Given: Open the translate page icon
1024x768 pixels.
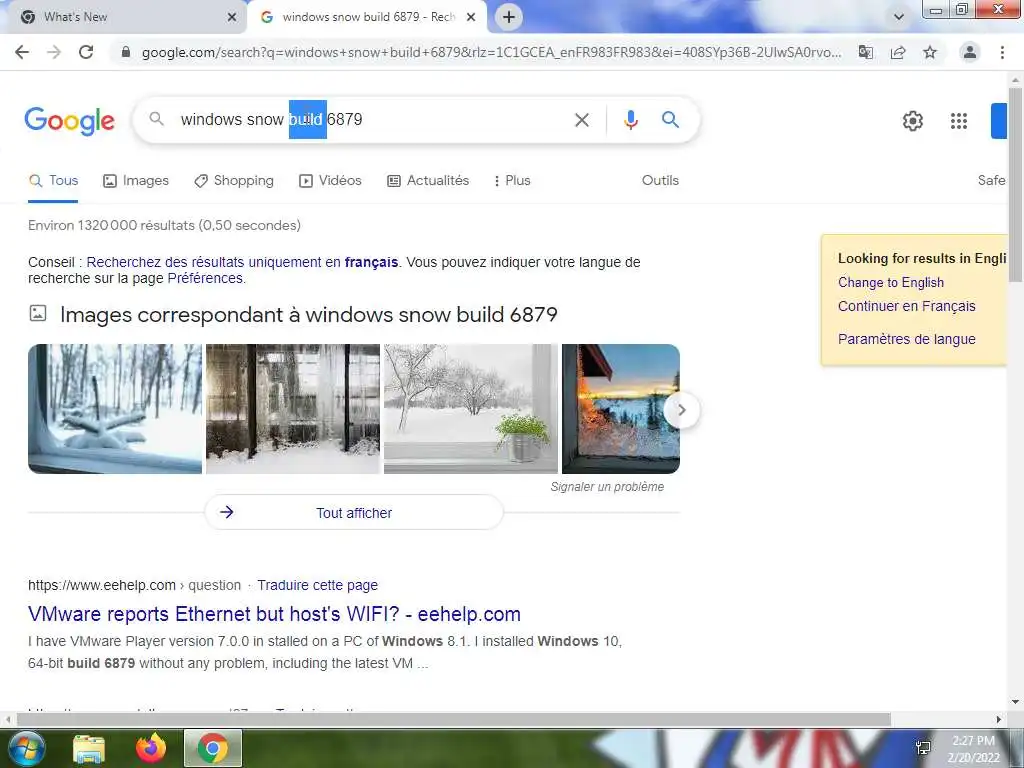Looking at the screenshot, I should pyautogui.click(x=866, y=52).
